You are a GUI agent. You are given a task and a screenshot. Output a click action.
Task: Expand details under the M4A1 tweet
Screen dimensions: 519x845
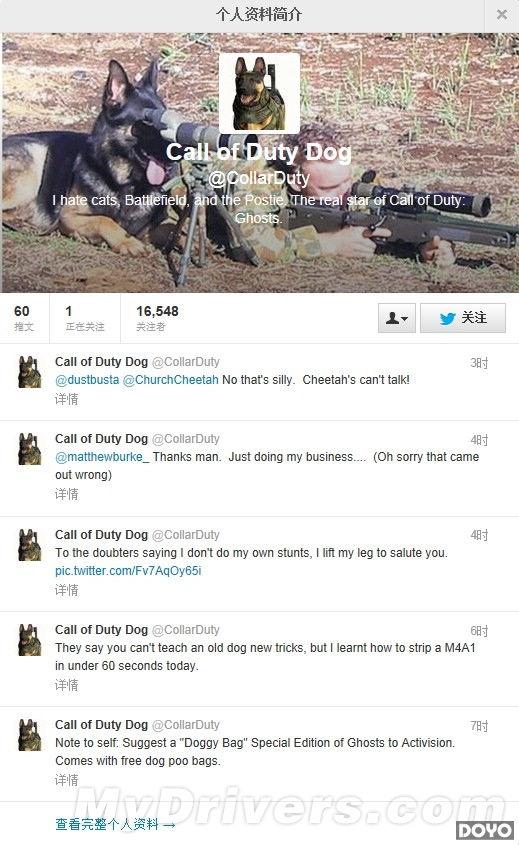pyautogui.click(x=66, y=685)
